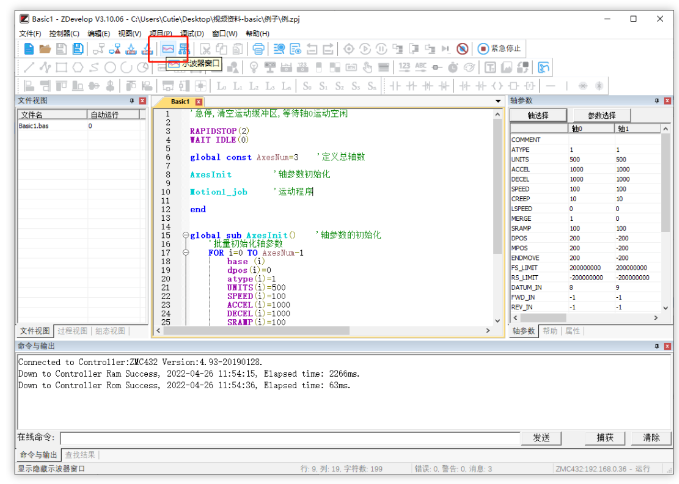Open the 帮助(H) menu
The image size is (679, 484).
tap(258, 33)
